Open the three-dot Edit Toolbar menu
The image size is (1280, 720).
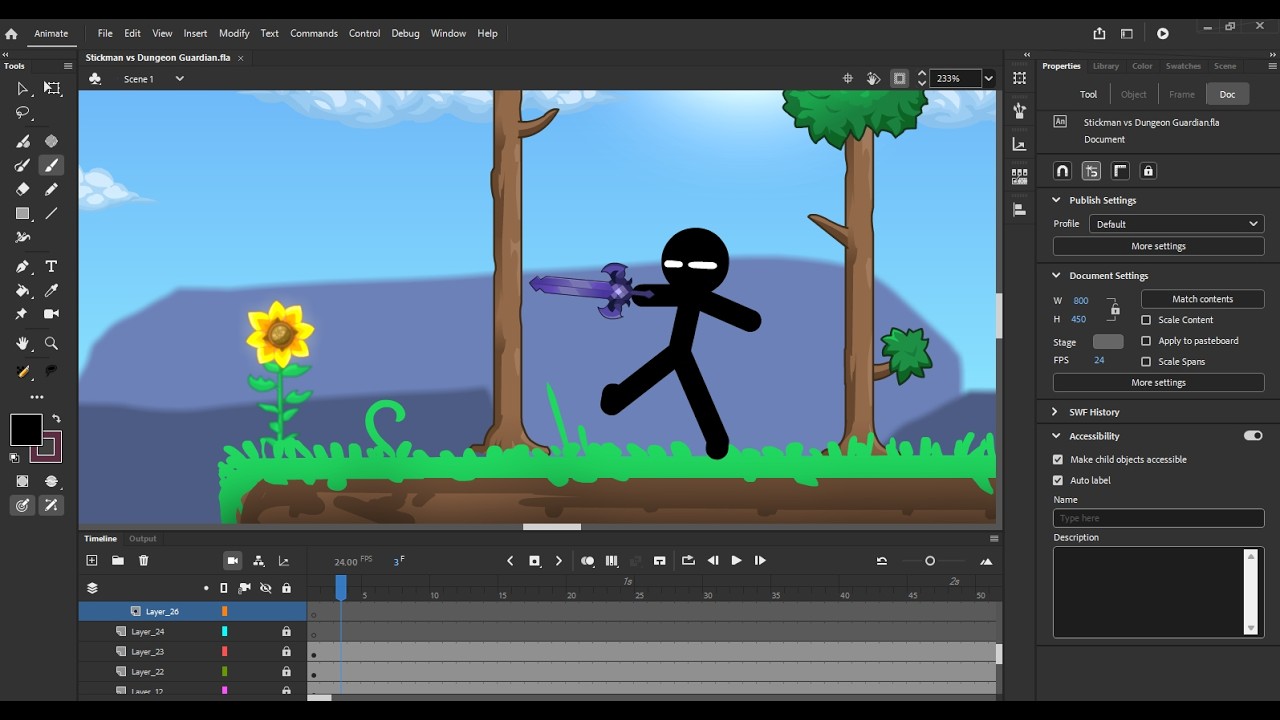37,397
